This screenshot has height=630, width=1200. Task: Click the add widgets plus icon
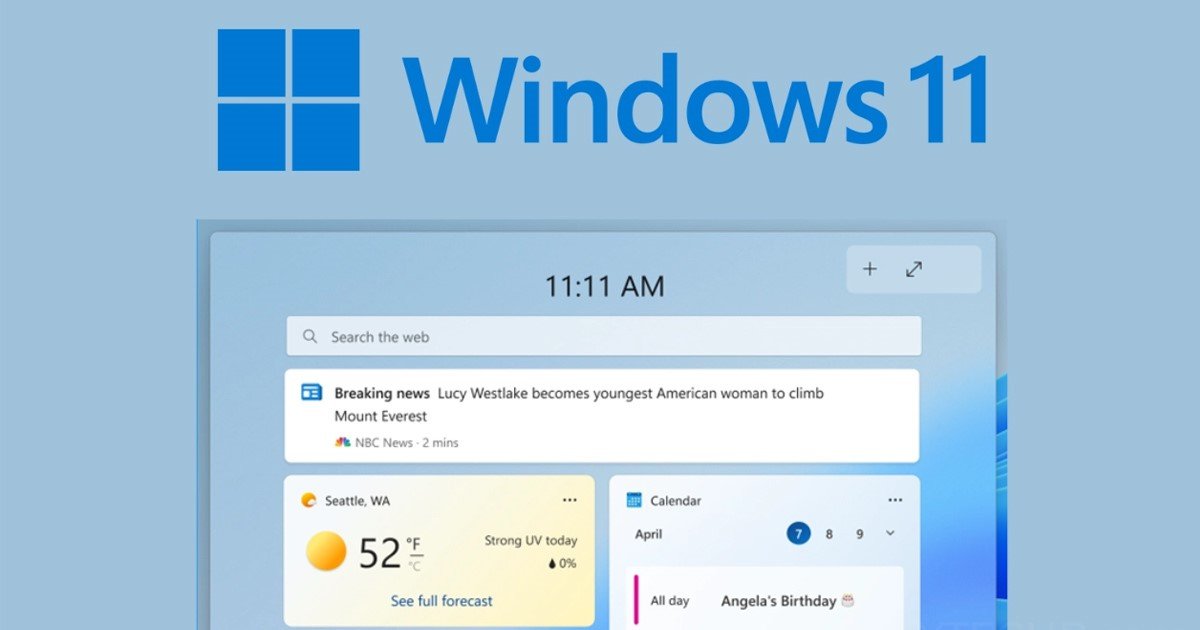point(870,269)
